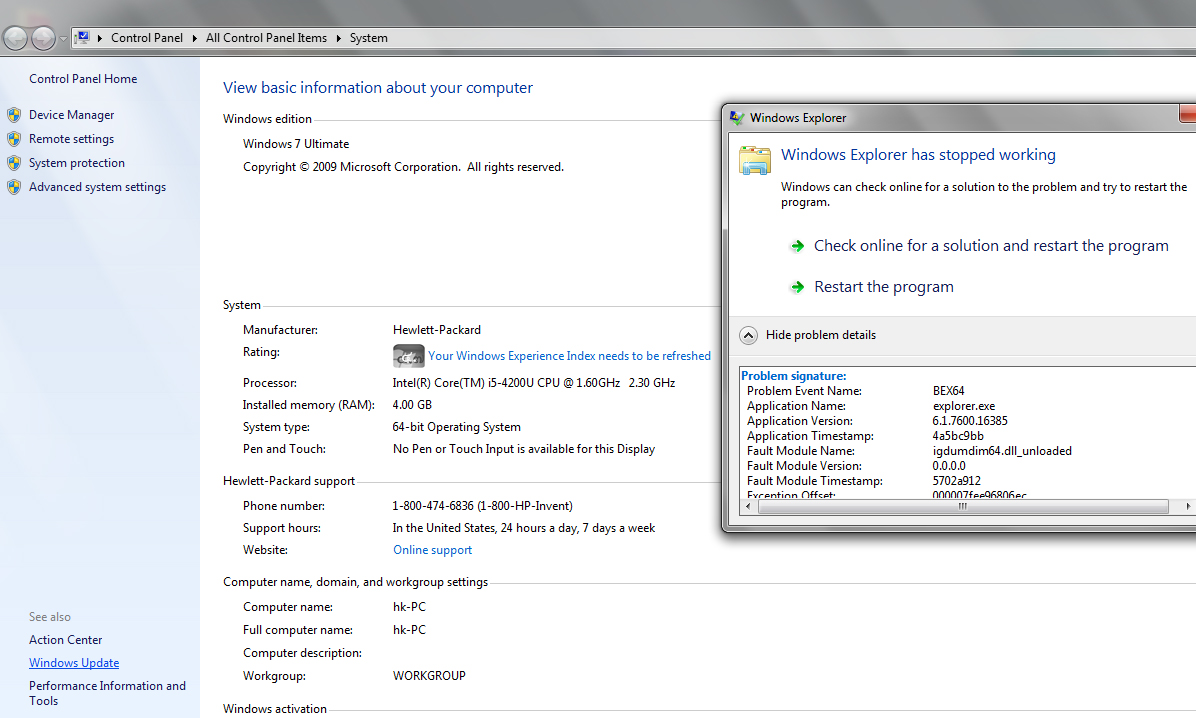Click the HP support phone number
1196x718 pixels.
point(482,506)
